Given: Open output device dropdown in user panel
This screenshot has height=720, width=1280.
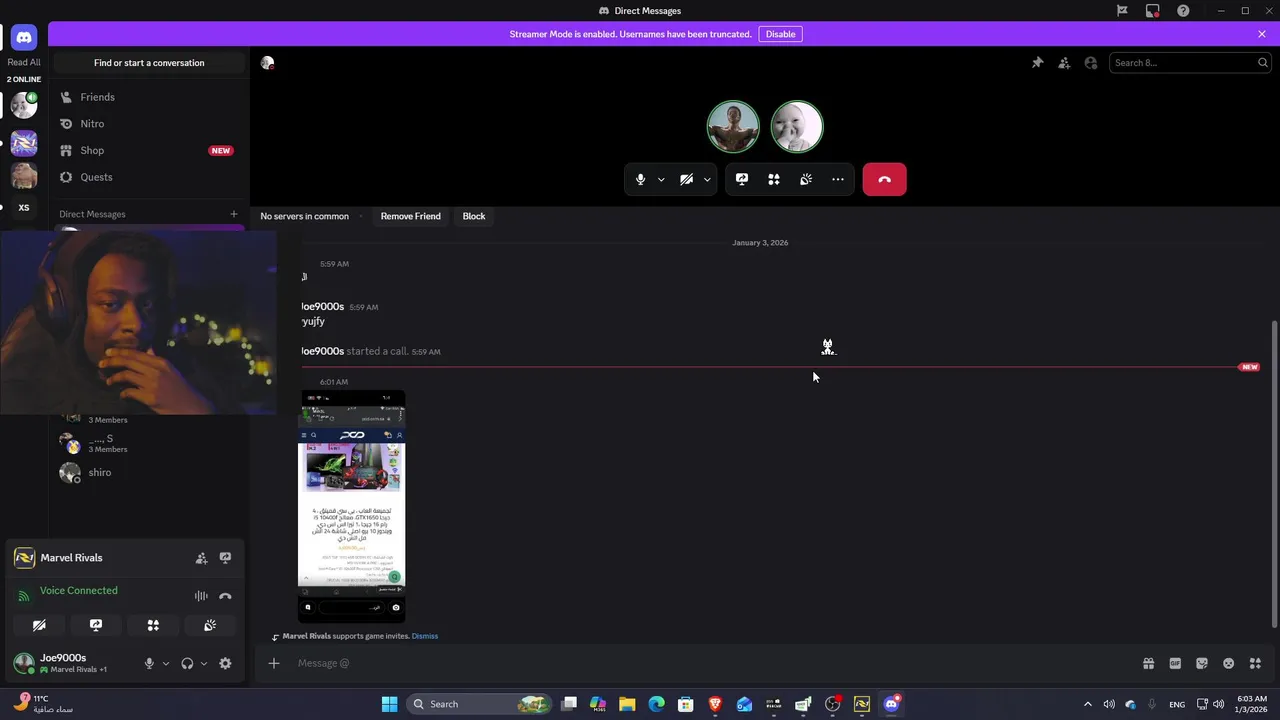Looking at the screenshot, I should coord(204,664).
